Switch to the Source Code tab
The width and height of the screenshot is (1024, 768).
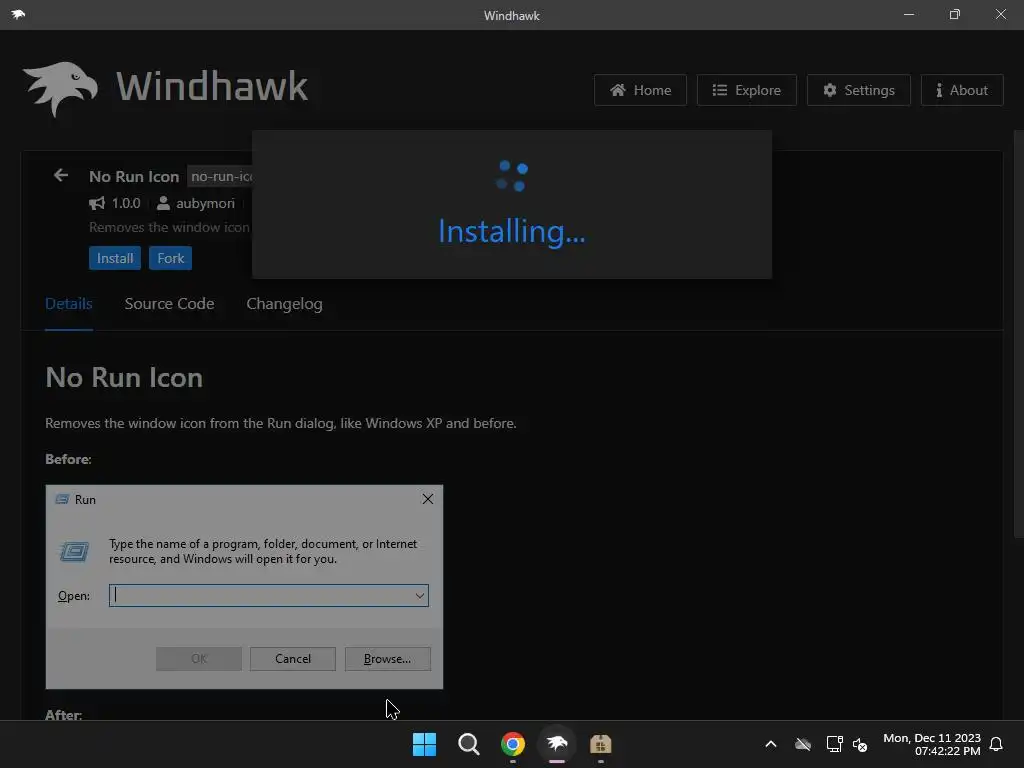[169, 304]
